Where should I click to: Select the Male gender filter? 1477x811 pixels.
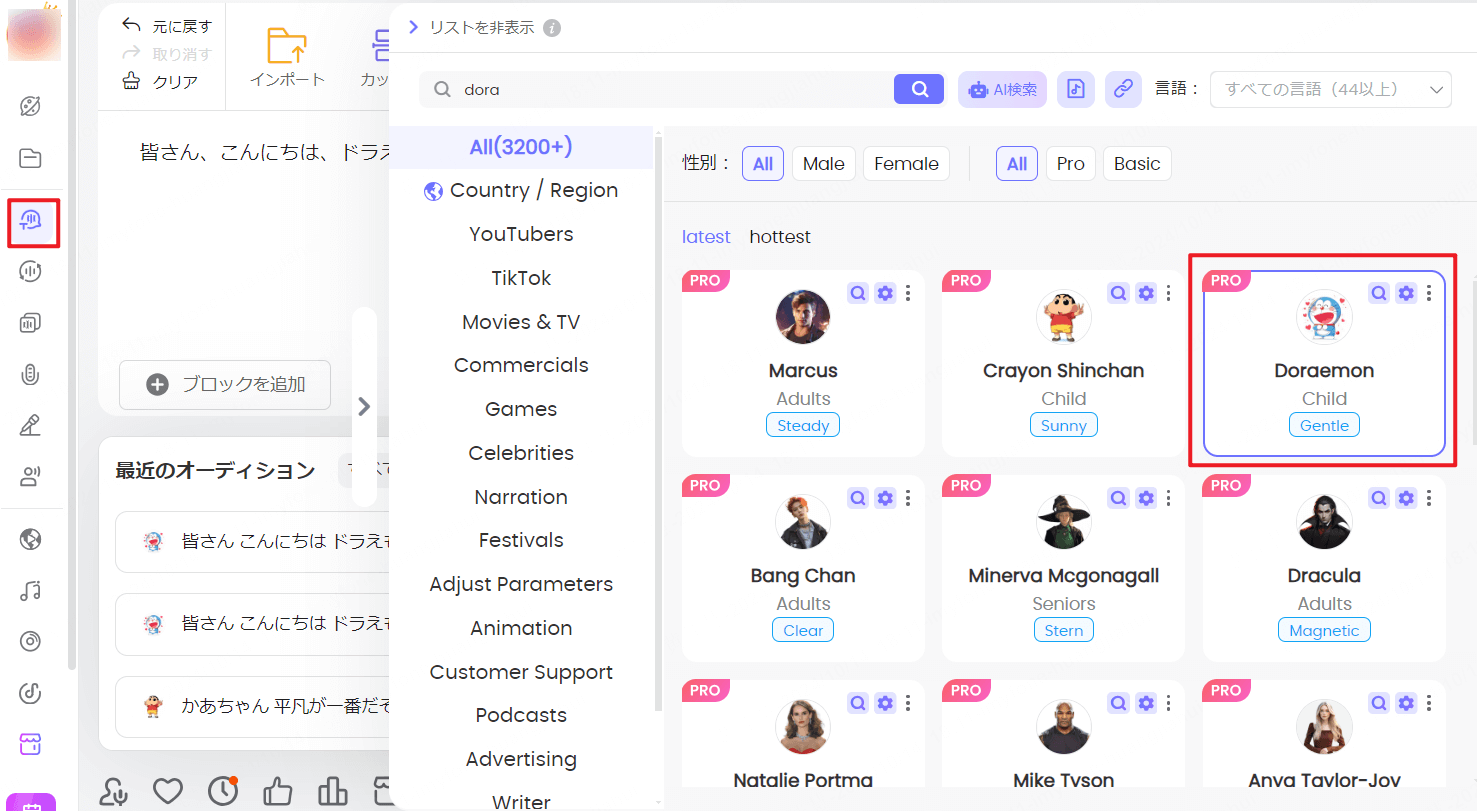click(x=824, y=164)
